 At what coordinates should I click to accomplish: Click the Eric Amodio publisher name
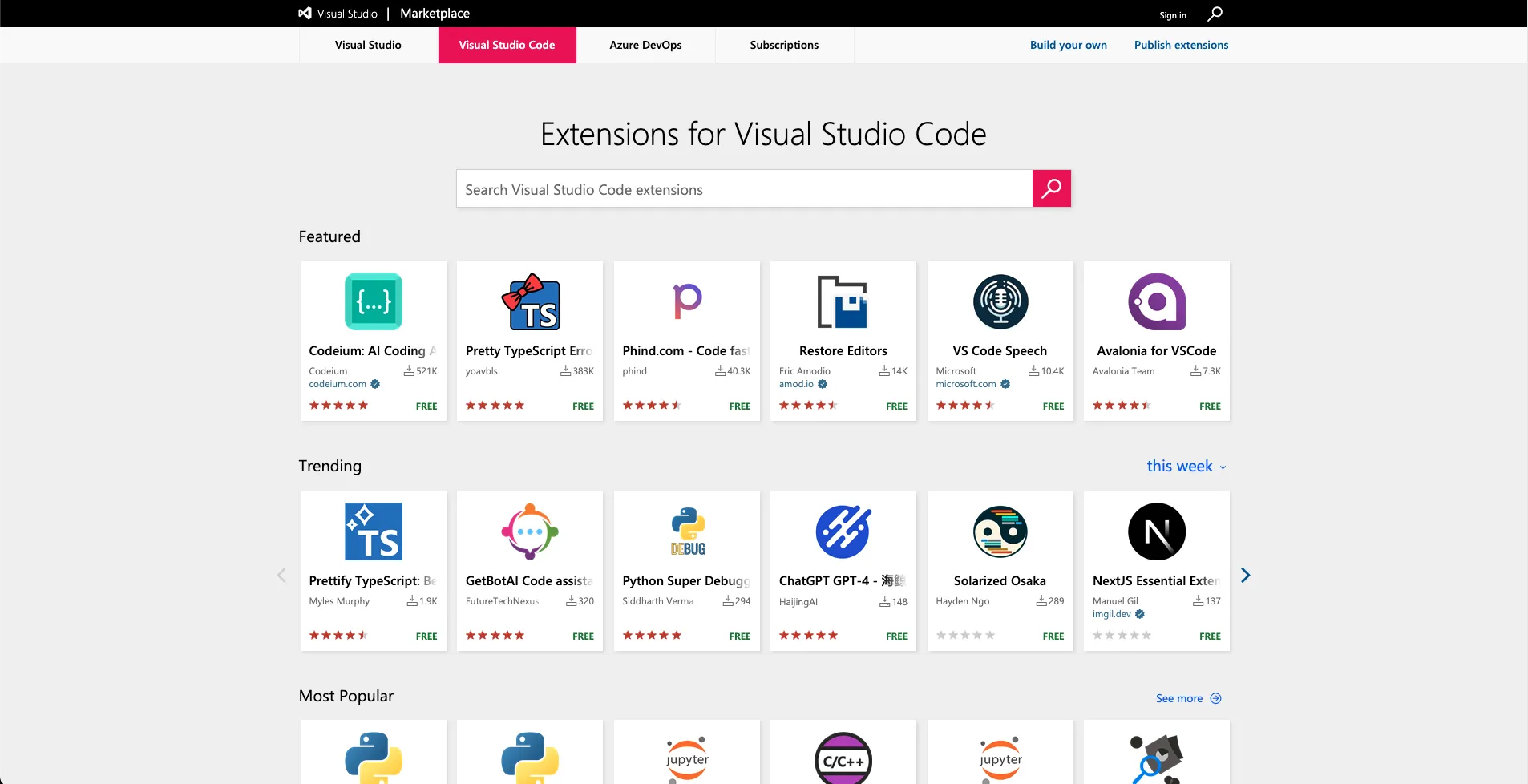pyautogui.click(x=804, y=371)
